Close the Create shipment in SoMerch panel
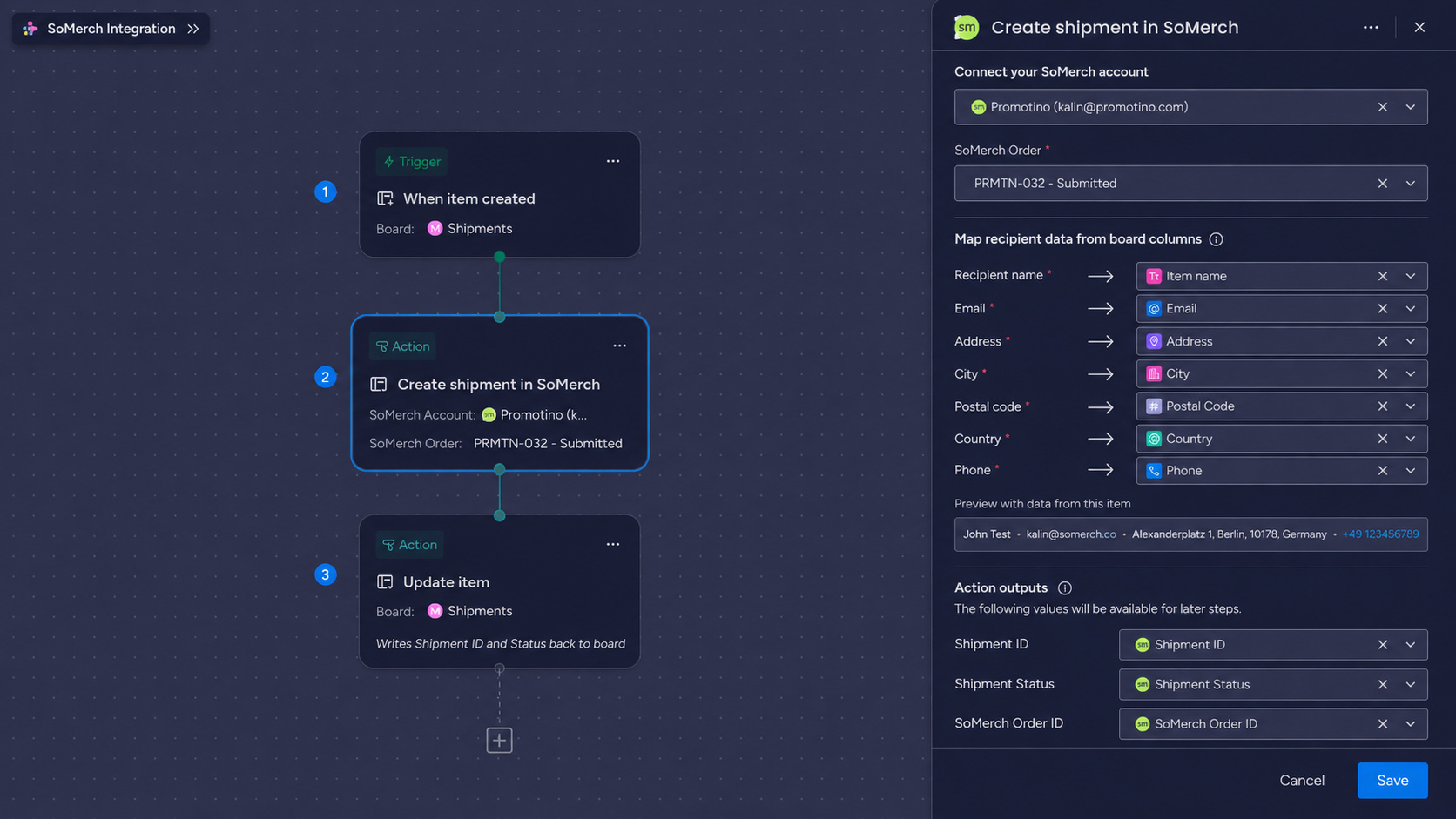This screenshot has width=1456, height=819. click(1419, 27)
